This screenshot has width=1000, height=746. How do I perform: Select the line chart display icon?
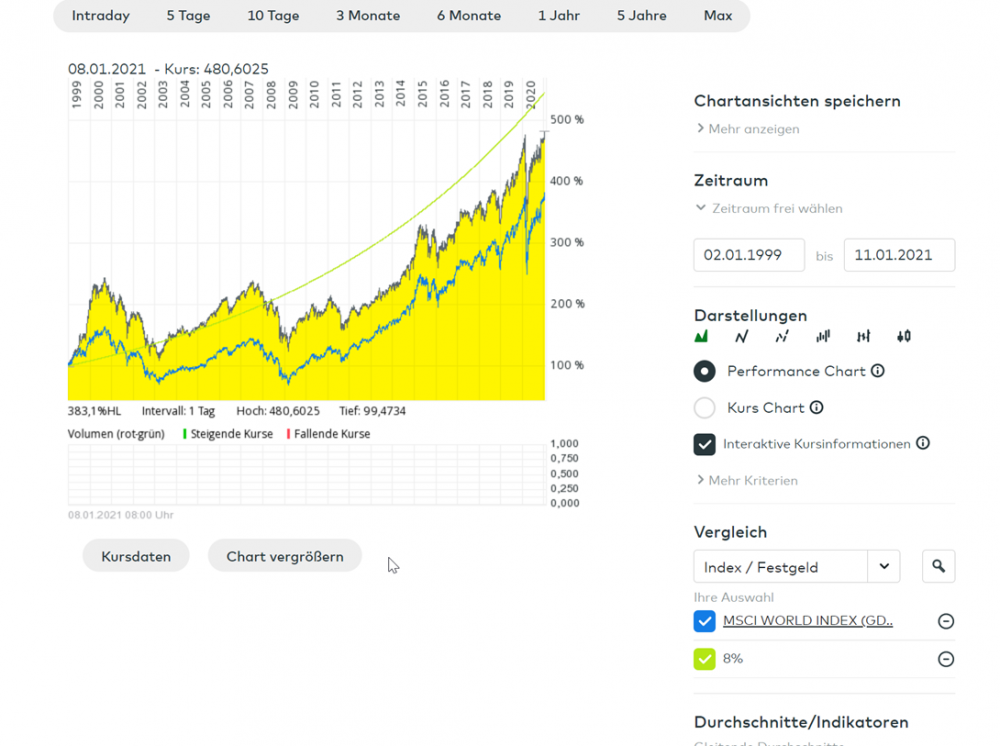(x=742, y=336)
